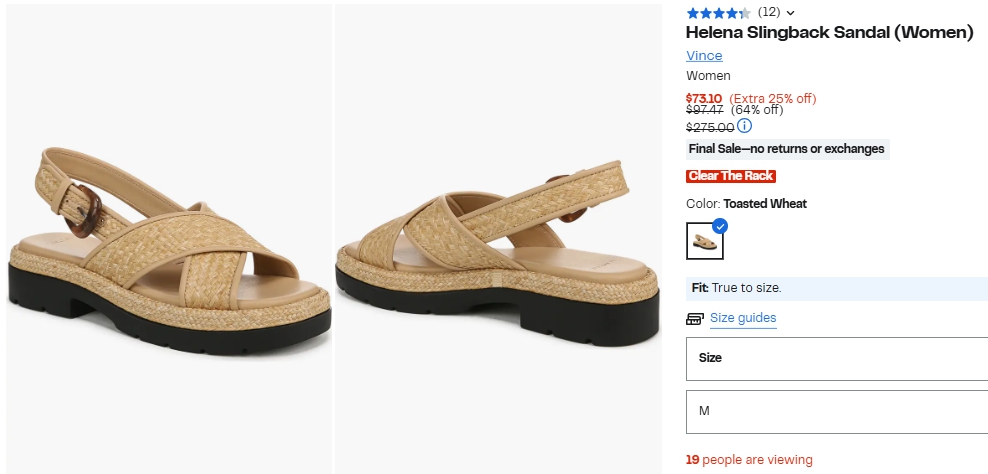
Task: Click the 19 people are viewing text
Action: [x=749, y=460]
